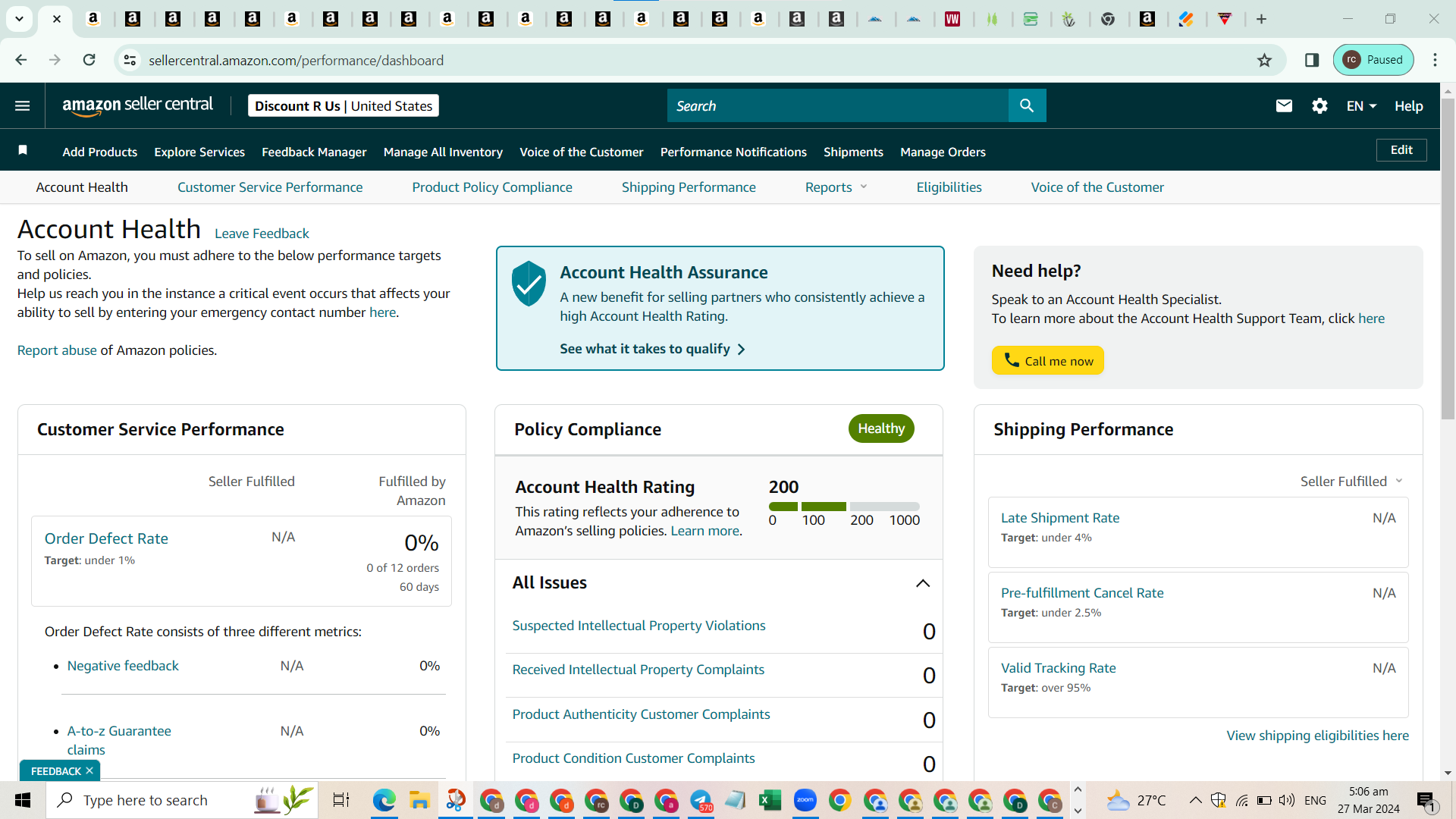Open the notifications center icon
Viewport: 1456px width, 819px height.
tap(1426, 800)
